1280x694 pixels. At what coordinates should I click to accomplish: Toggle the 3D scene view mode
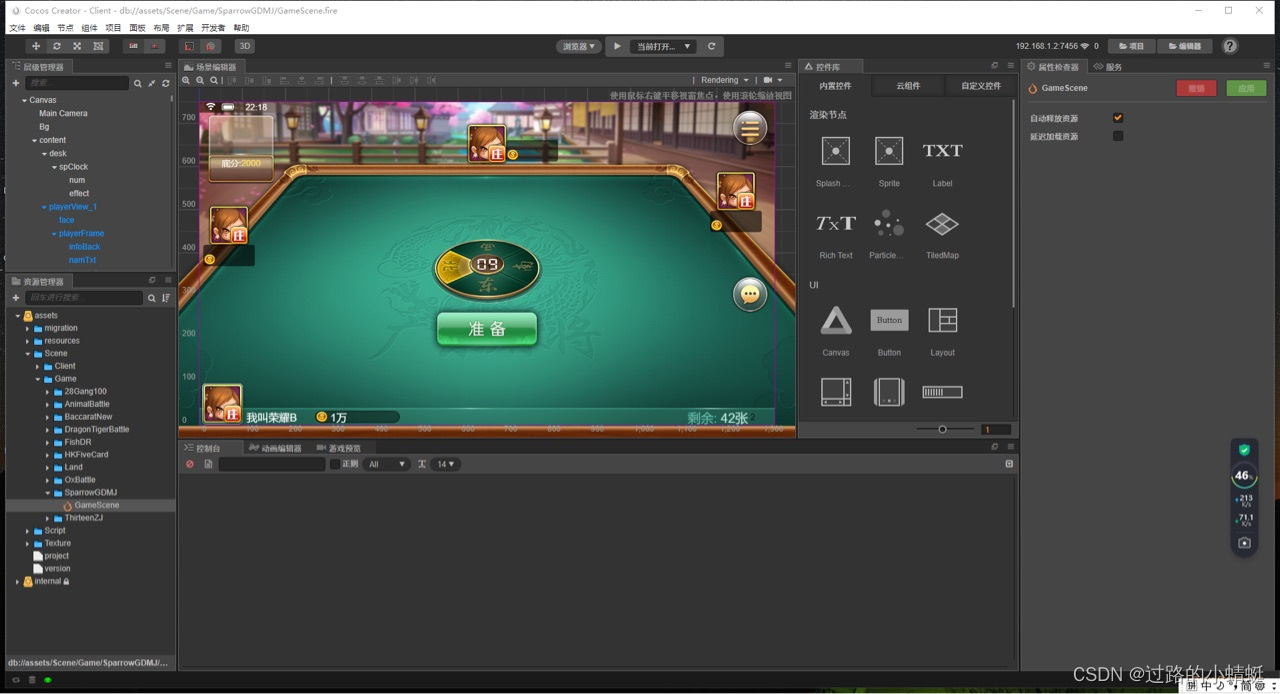243,45
